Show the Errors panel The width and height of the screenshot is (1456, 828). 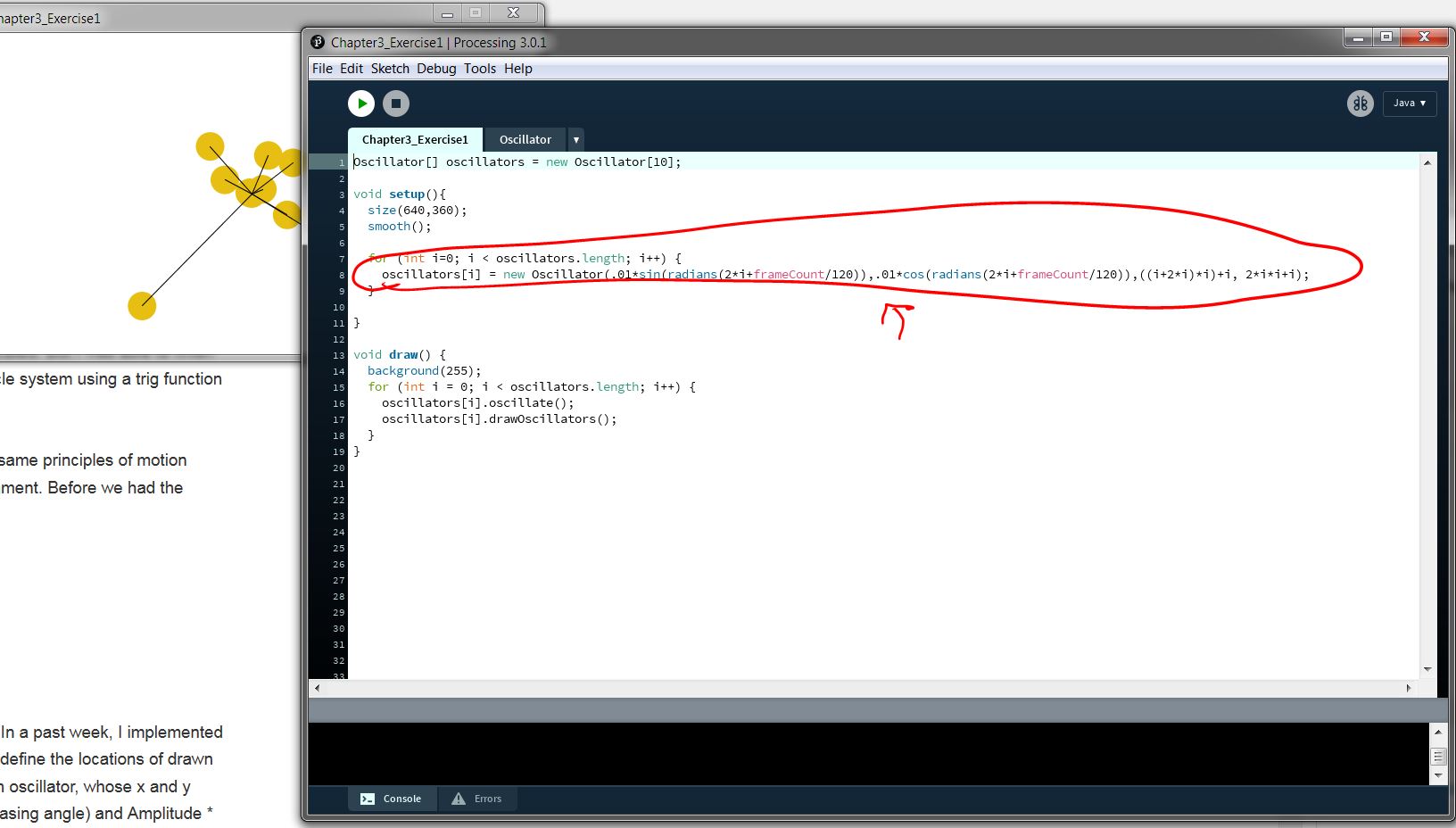(x=477, y=799)
